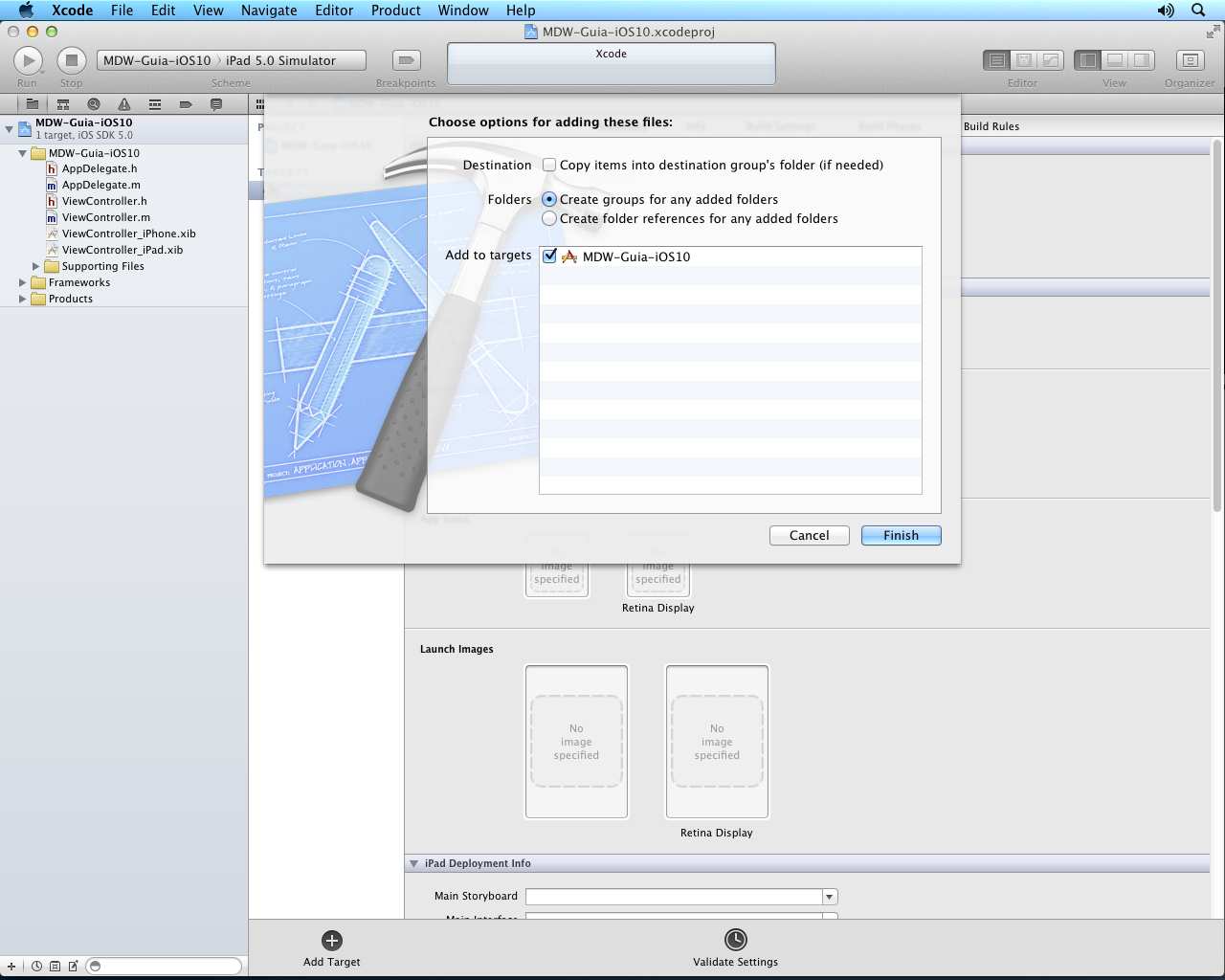The height and width of the screenshot is (980, 1225).
Task: Click the Cancel button
Action: (x=809, y=535)
